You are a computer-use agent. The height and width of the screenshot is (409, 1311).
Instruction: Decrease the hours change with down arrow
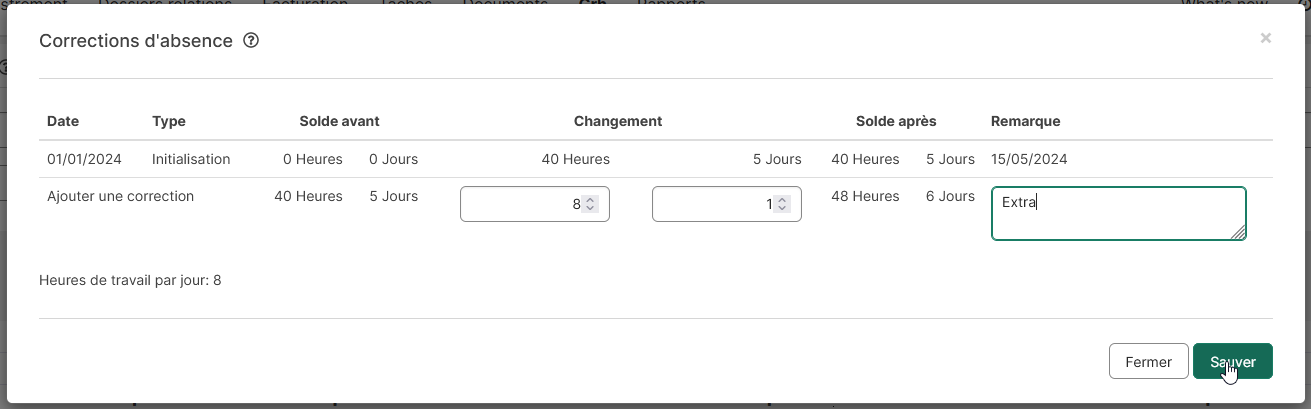pyautogui.click(x=590, y=208)
